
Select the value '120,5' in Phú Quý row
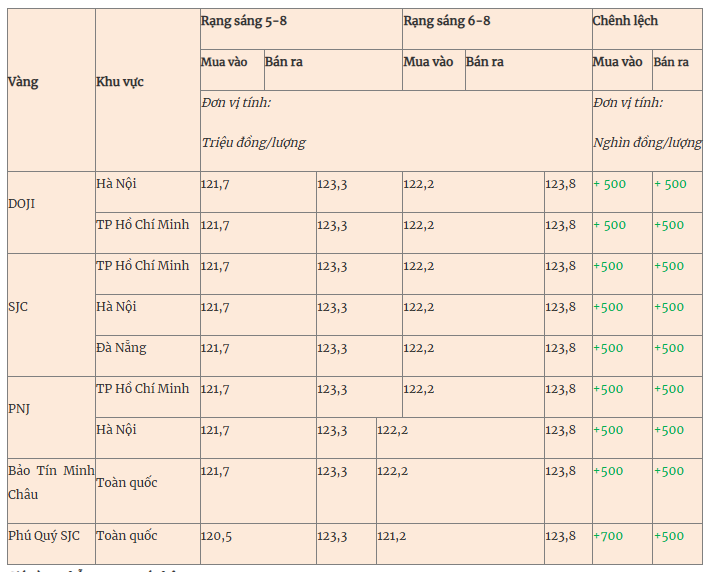216,537
